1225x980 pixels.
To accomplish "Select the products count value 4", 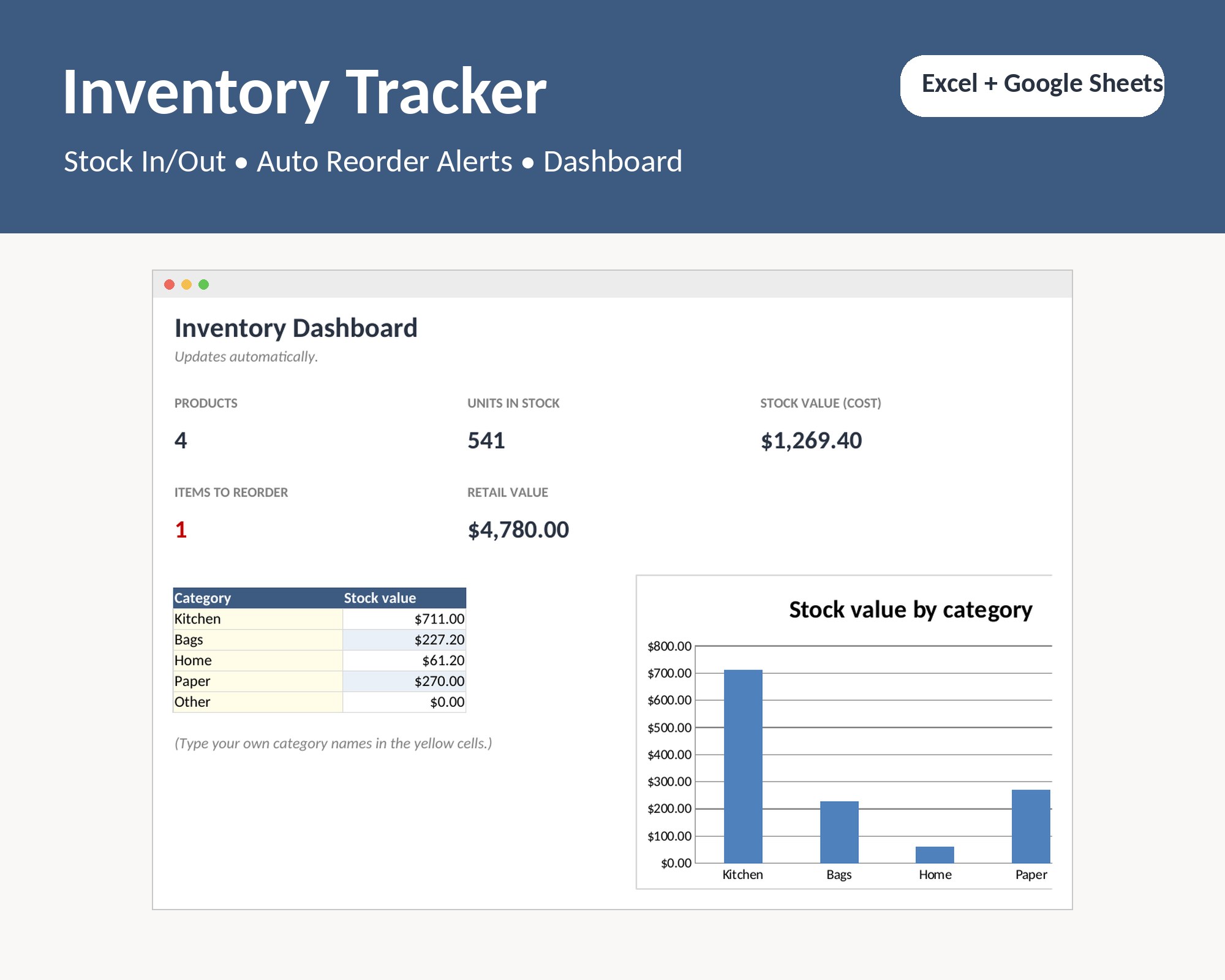I will [x=181, y=440].
